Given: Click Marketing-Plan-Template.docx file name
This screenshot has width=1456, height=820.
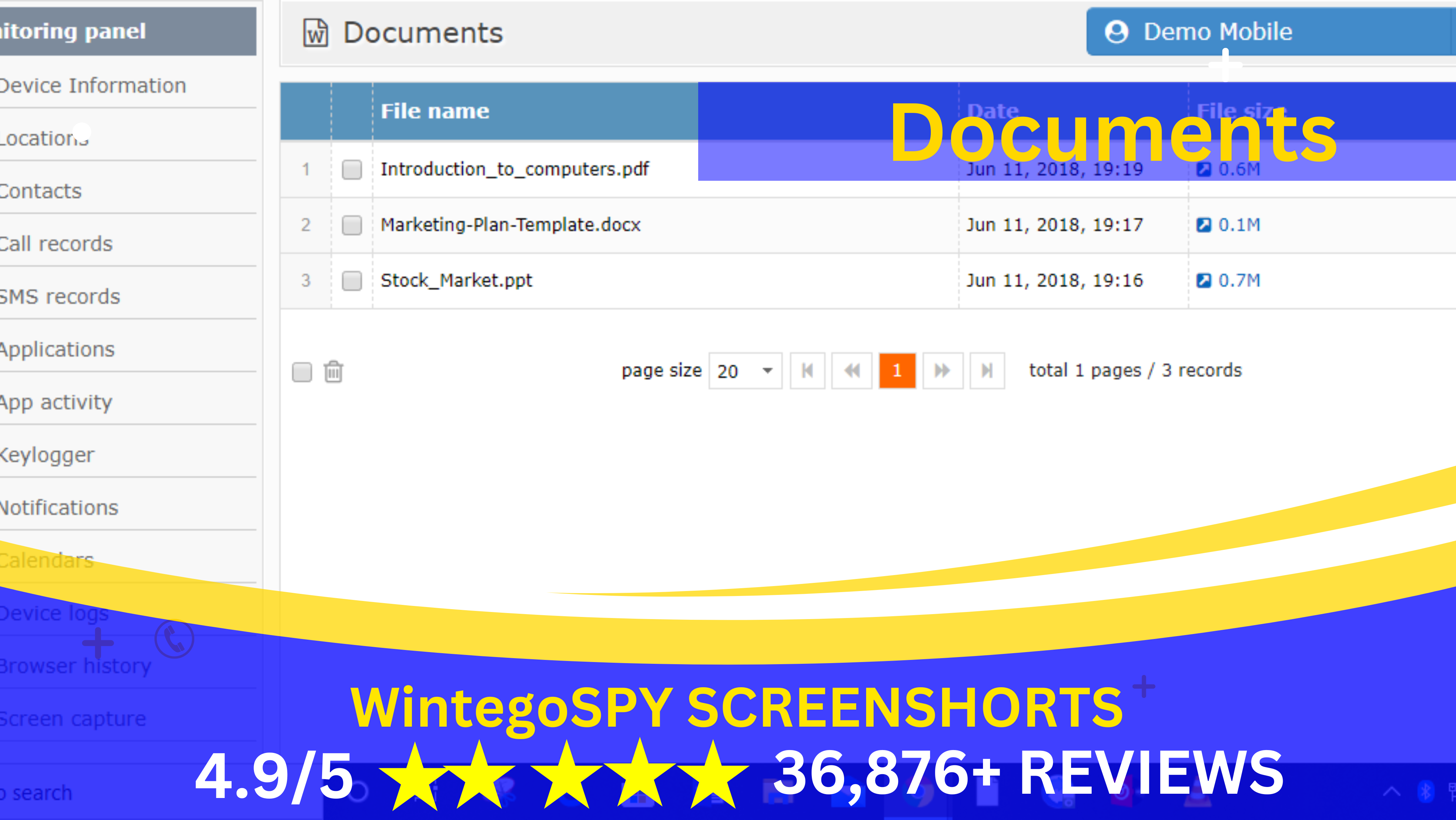Looking at the screenshot, I should [510, 225].
